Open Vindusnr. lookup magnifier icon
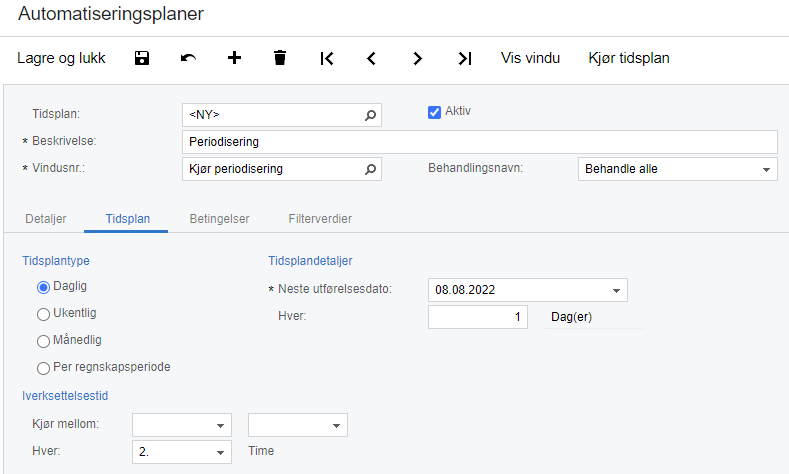This screenshot has width=789, height=474. [370, 169]
